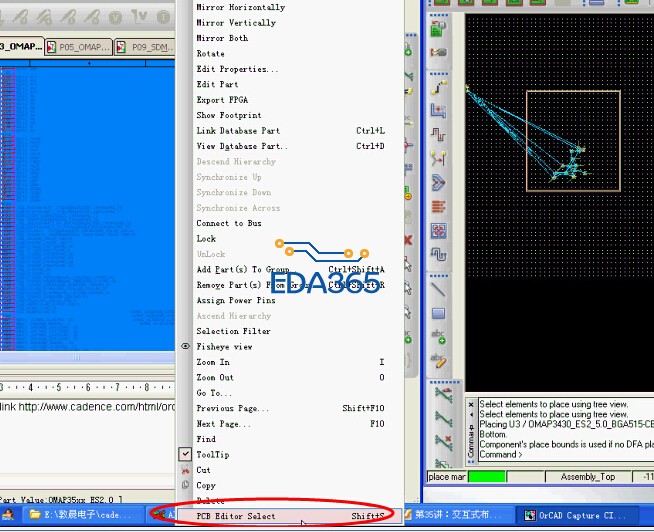Click the circled V marker toolbar icon
This screenshot has width=654, height=532.
116,17
